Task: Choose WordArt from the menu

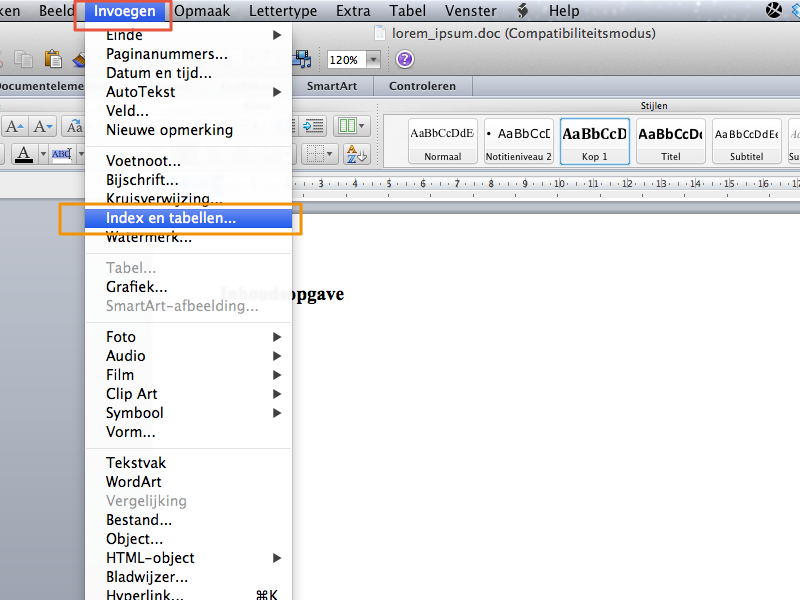Action: coord(188,482)
